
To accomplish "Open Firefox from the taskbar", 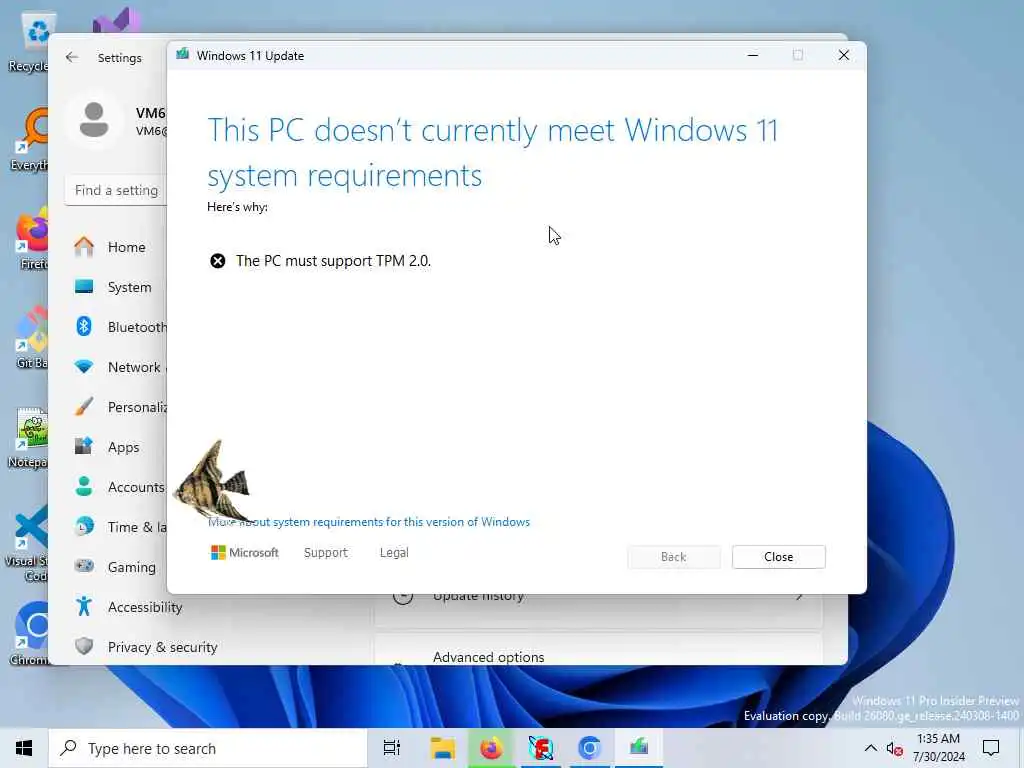I will 491,748.
